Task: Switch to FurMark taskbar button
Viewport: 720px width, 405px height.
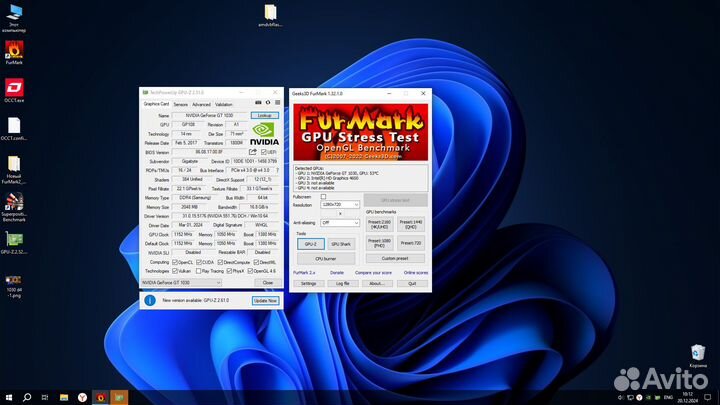Action: pos(101,397)
